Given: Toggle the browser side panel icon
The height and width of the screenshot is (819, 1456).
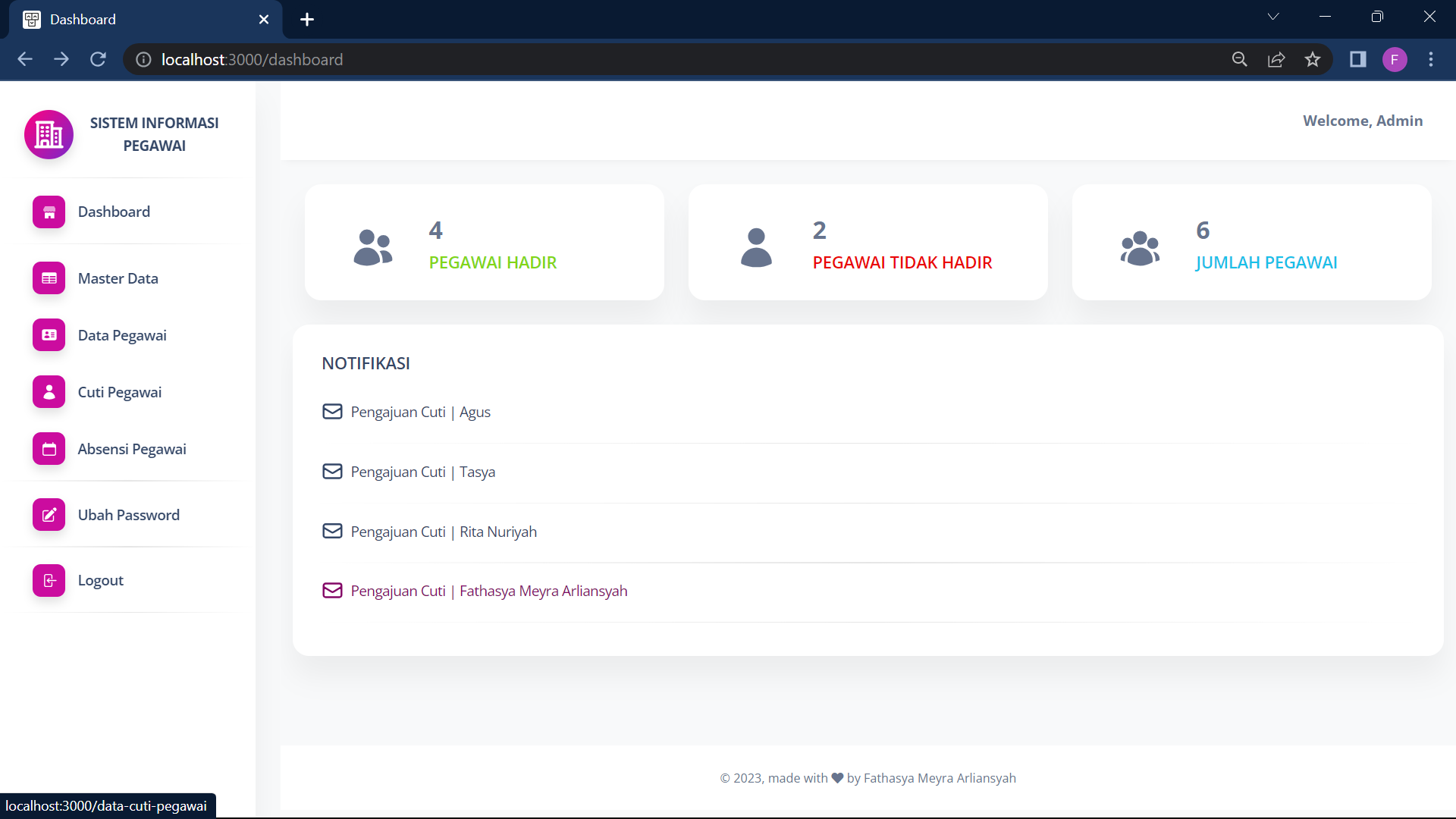Looking at the screenshot, I should point(1357,59).
